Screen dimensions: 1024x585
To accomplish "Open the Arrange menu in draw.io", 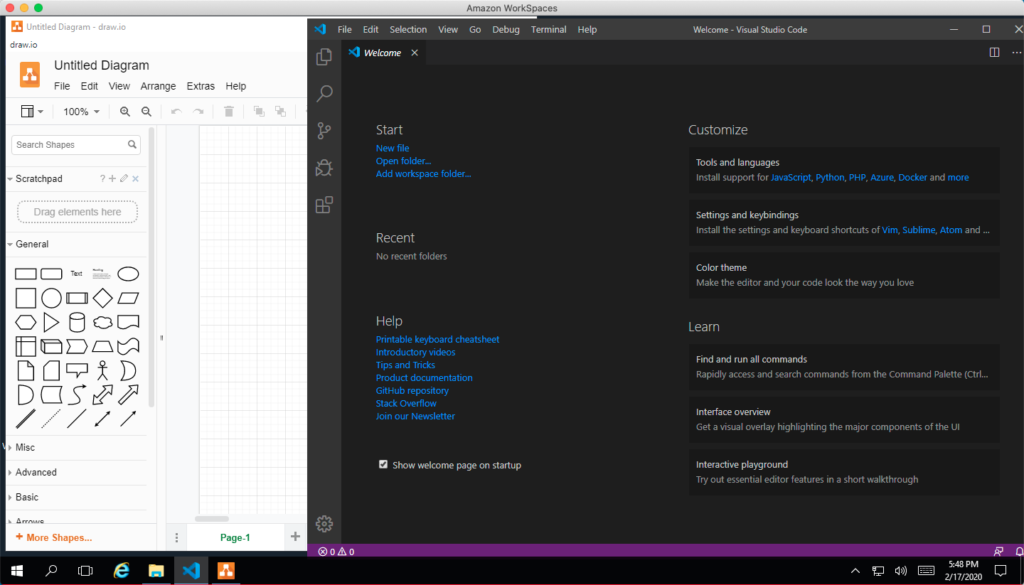I will pyautogui.click(x=158, y=86).
